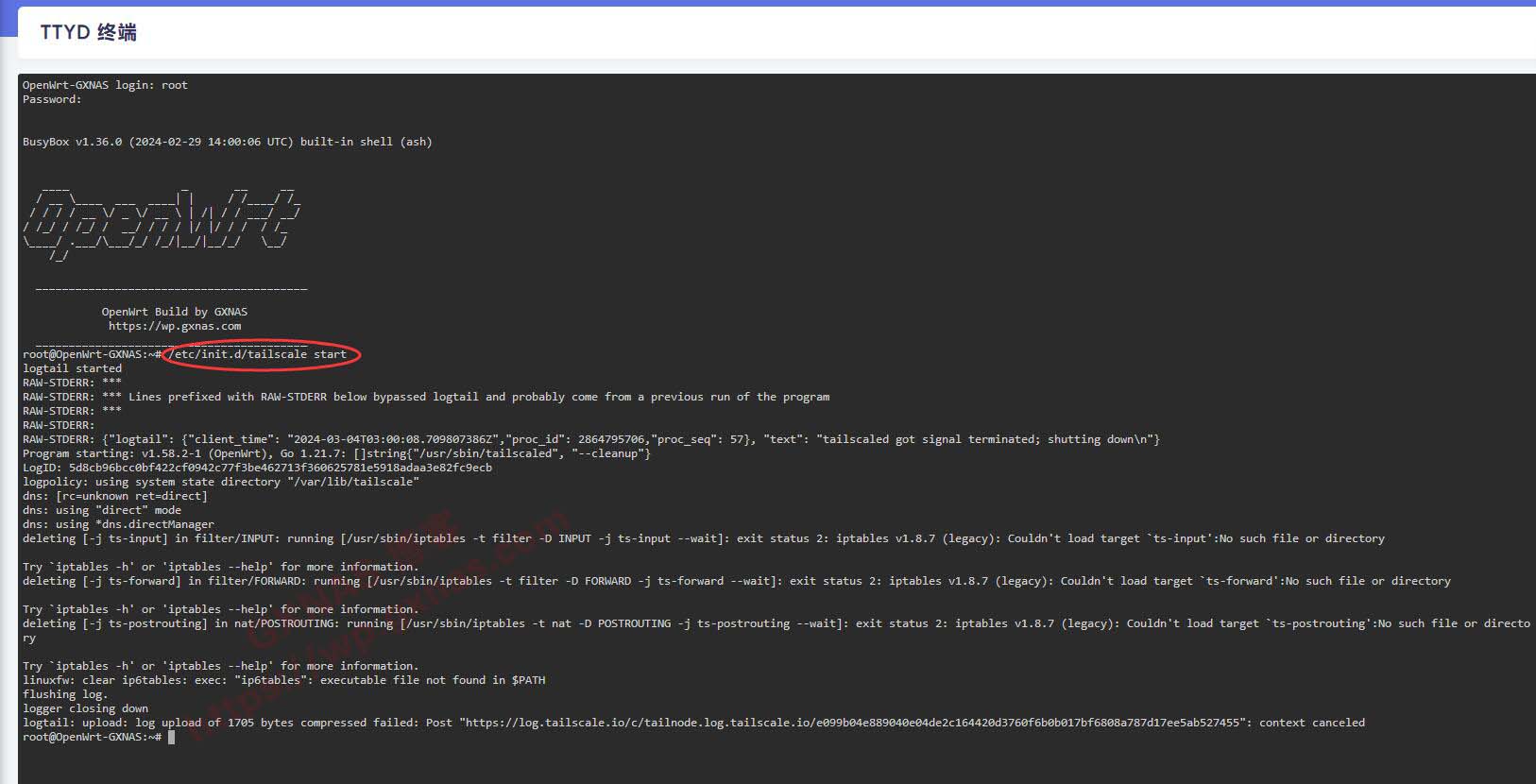Focus the terminal at the blinking cursor
The image size is (1536, 784).
point(171,737)
